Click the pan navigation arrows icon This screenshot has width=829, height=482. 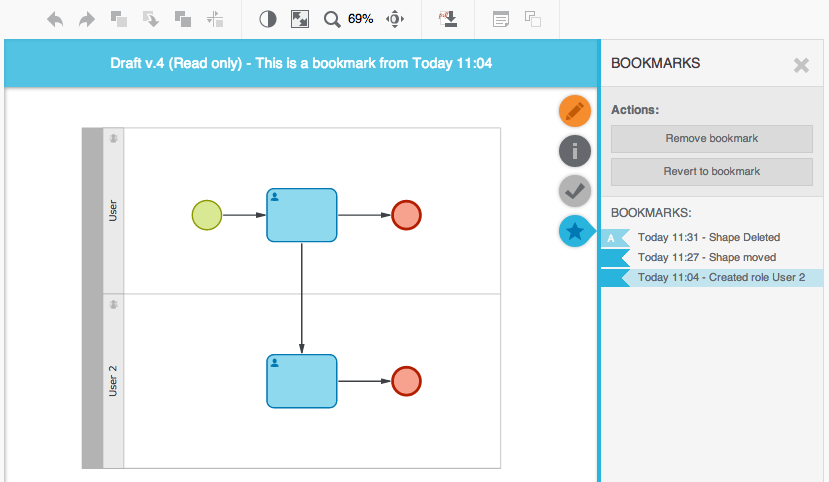[395, 19]
